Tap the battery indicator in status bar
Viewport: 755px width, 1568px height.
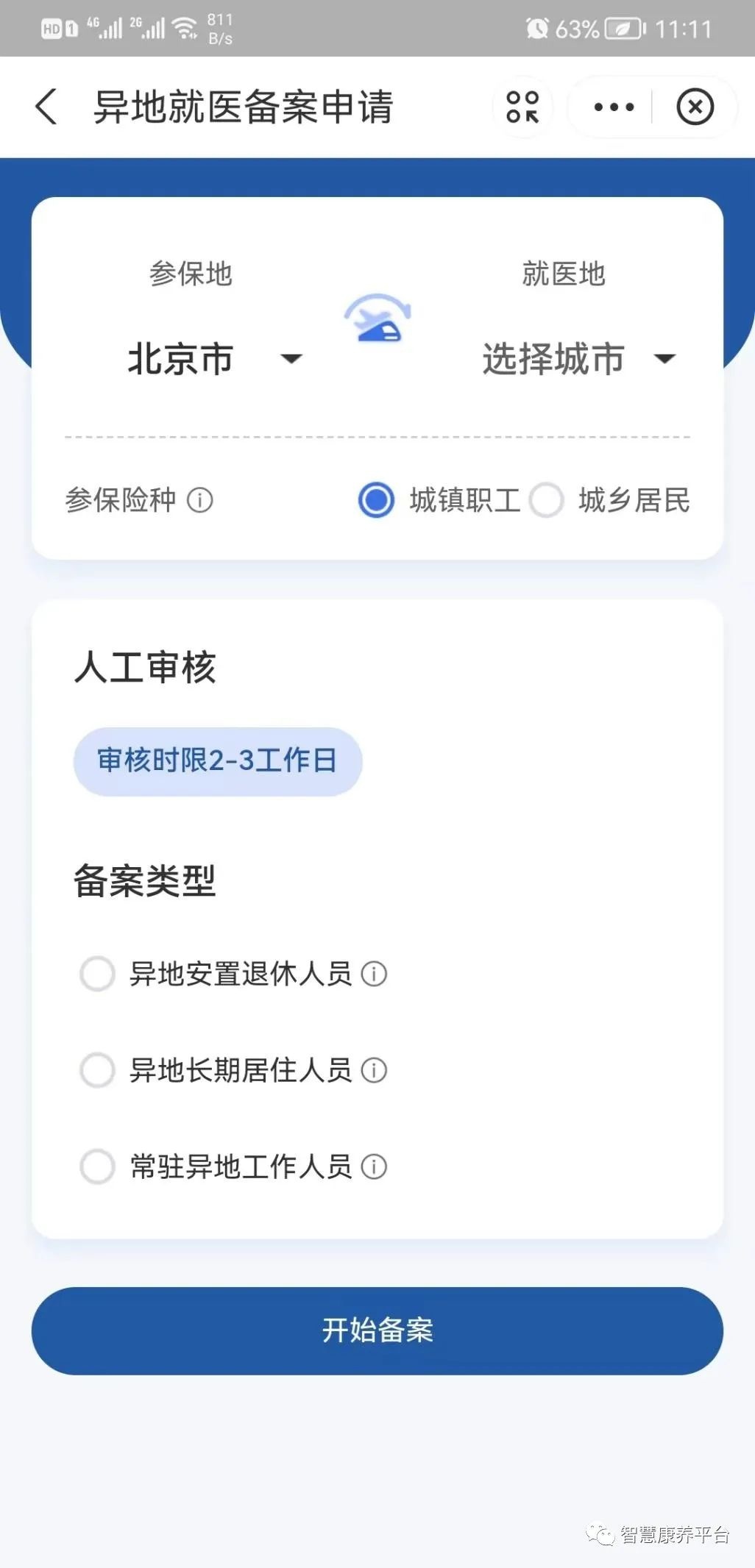pos(624,29)
